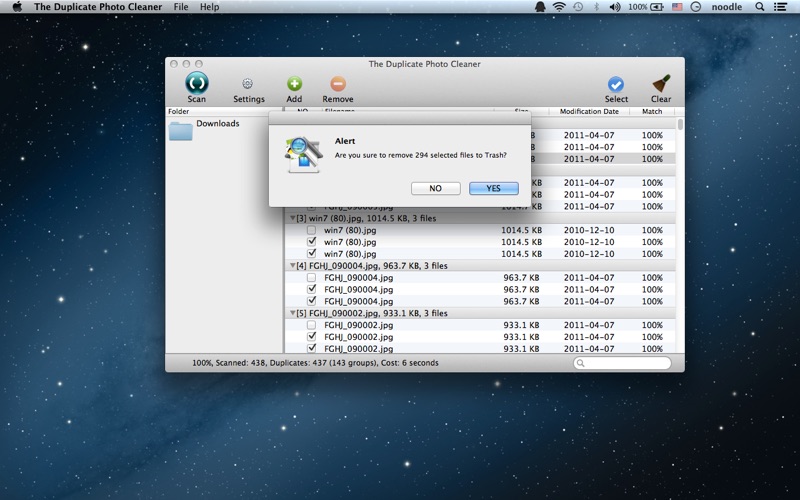The height and width of the screenshot is (500, 800).
Task: Open the Wi-Fi status menu
Action: tap(559, 7)
